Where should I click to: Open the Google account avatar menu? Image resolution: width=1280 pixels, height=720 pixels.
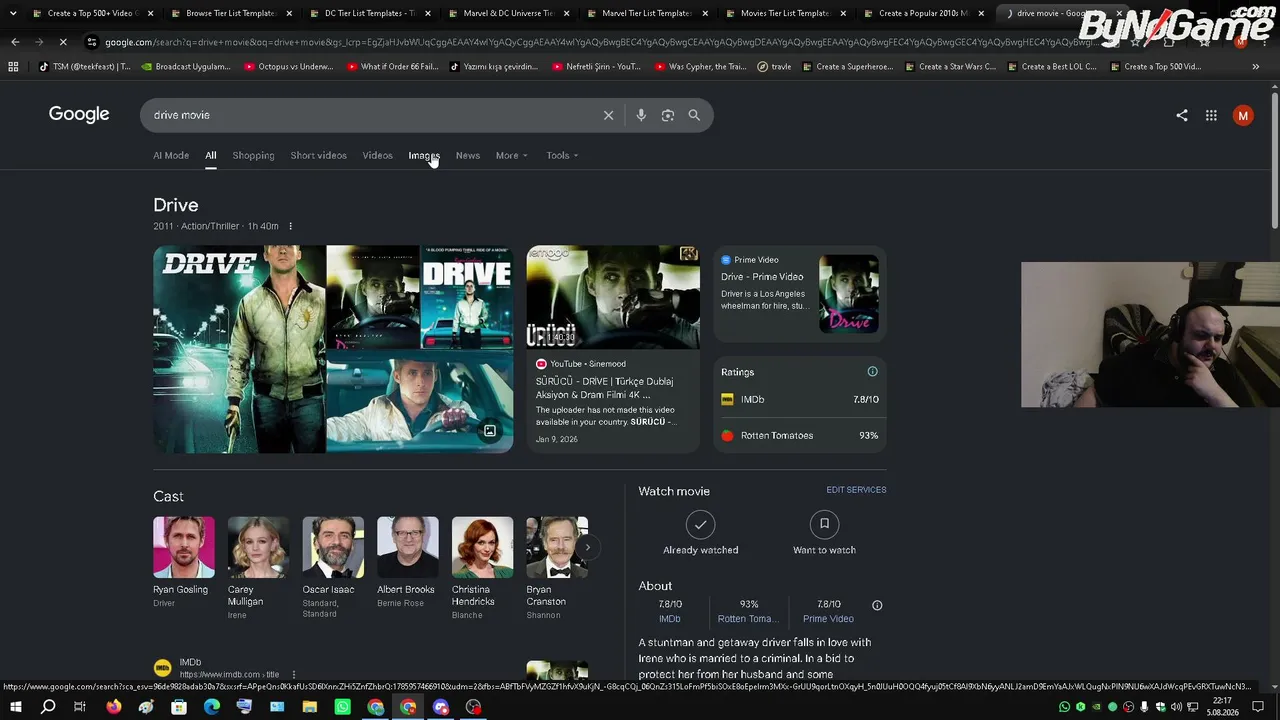(1243, 115)
